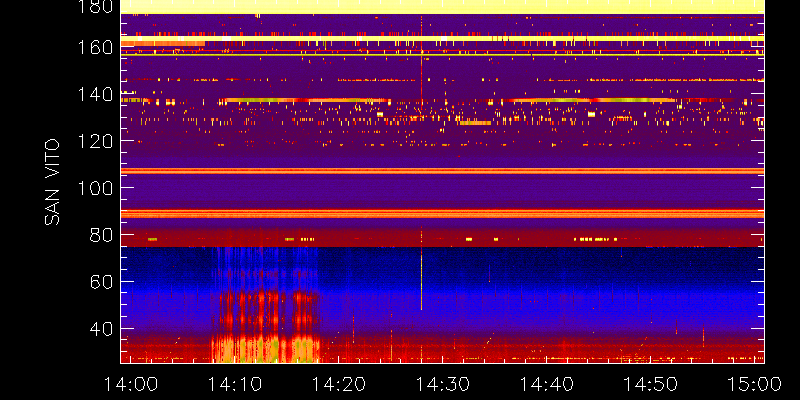Click the 15:00 time axis label

(755, 384)
